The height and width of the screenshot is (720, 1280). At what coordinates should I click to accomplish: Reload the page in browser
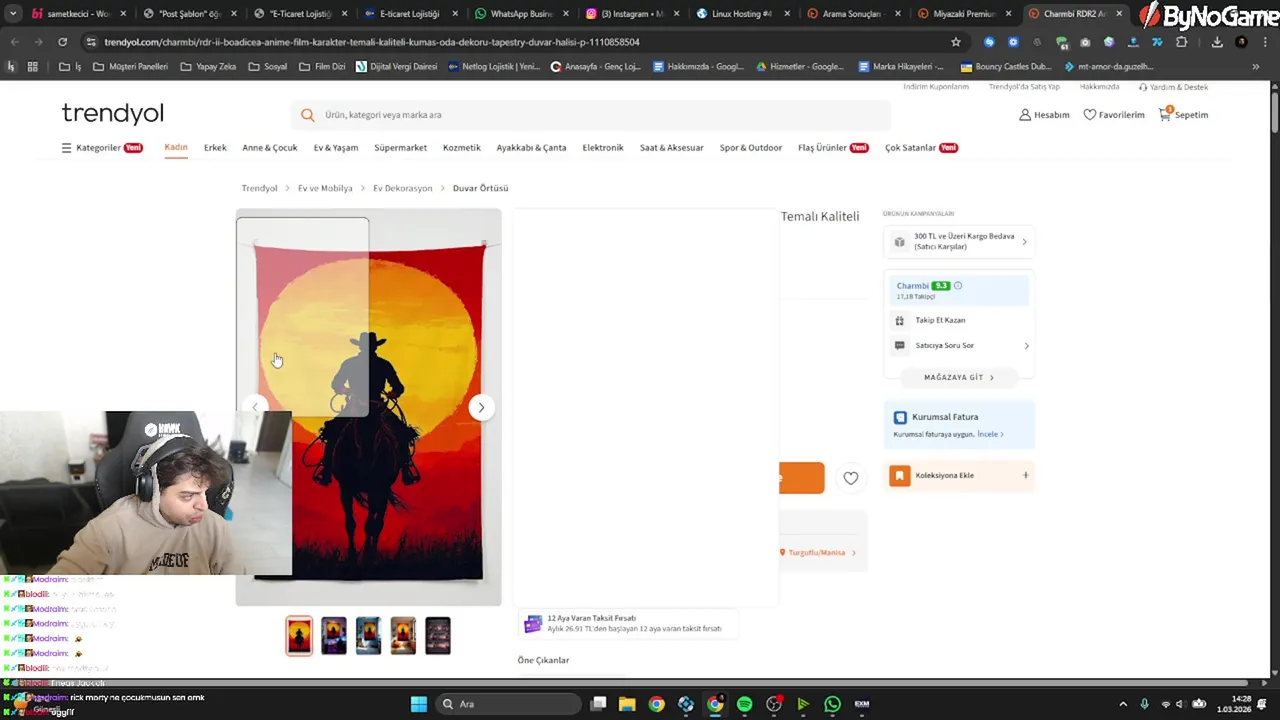click(62, 42)
